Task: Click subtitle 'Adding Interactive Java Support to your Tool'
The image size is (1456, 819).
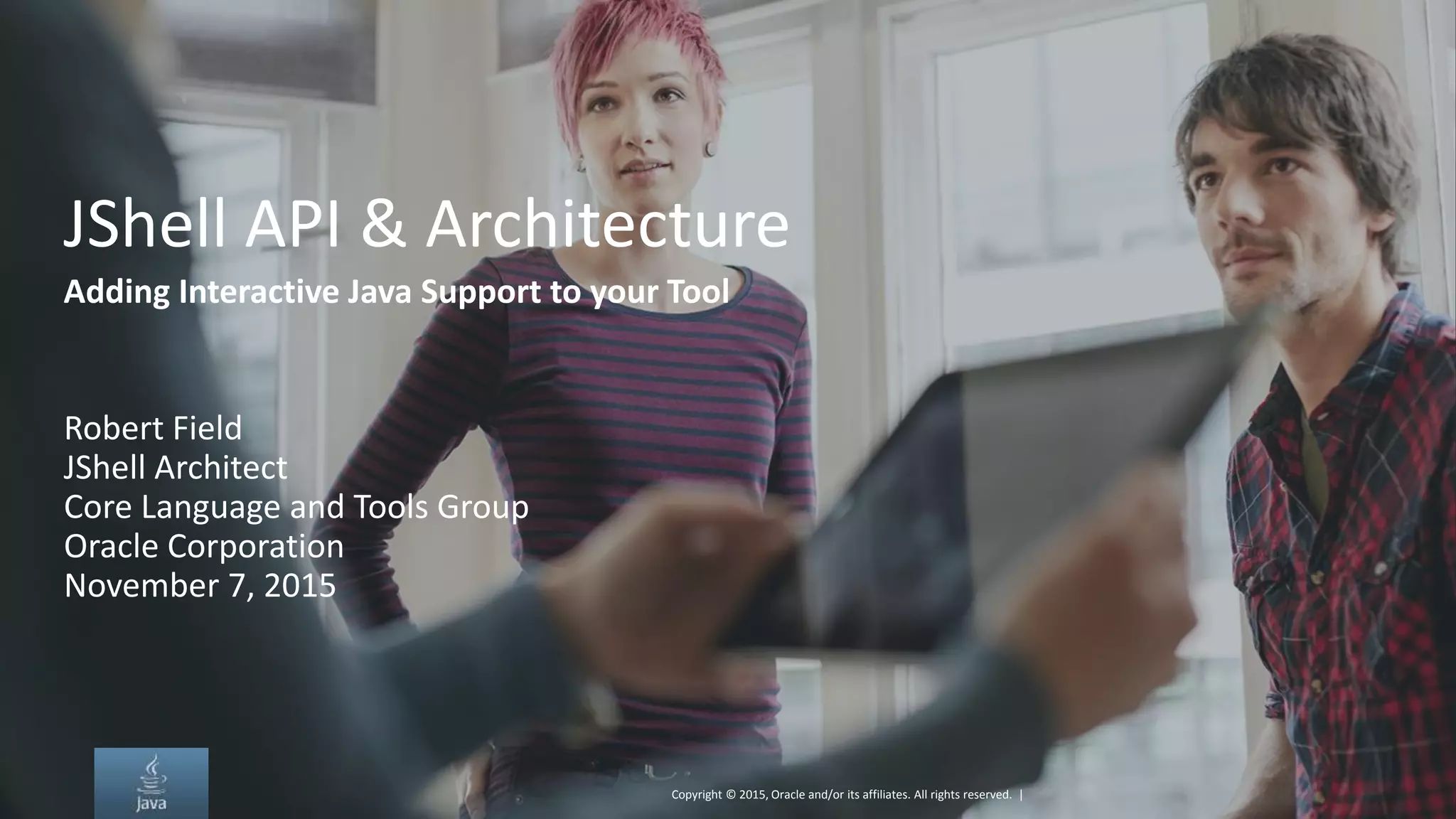Action: coord(397,291)
